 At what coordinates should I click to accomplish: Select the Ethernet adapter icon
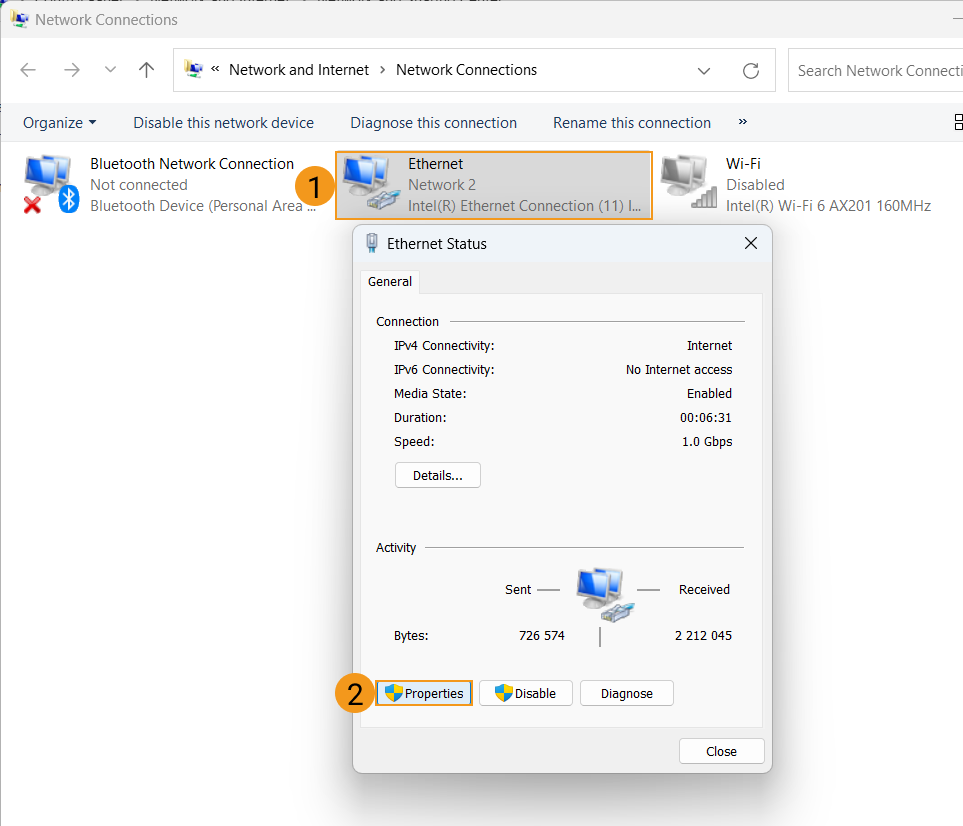click(372, 183)
